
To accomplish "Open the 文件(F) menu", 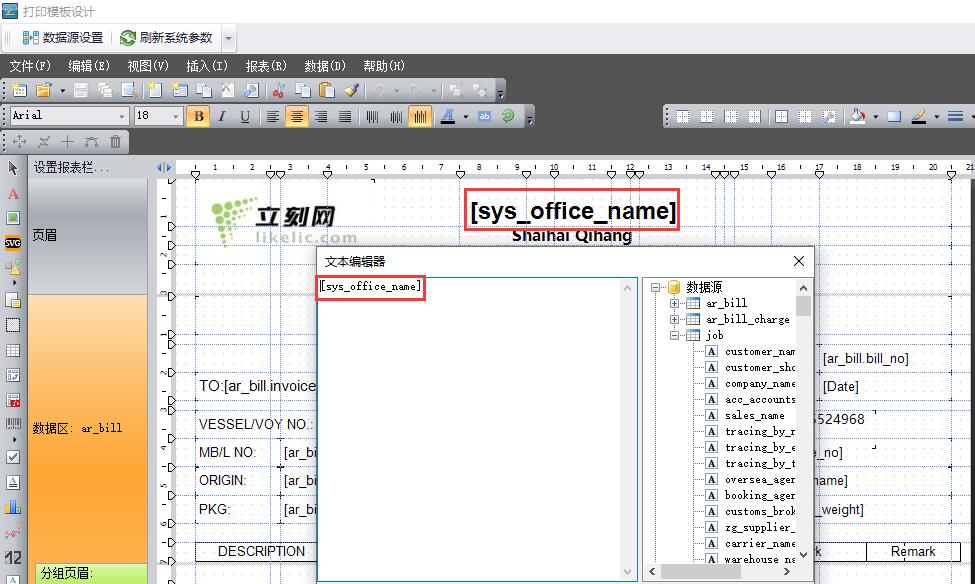I will [x=29, y=66].
